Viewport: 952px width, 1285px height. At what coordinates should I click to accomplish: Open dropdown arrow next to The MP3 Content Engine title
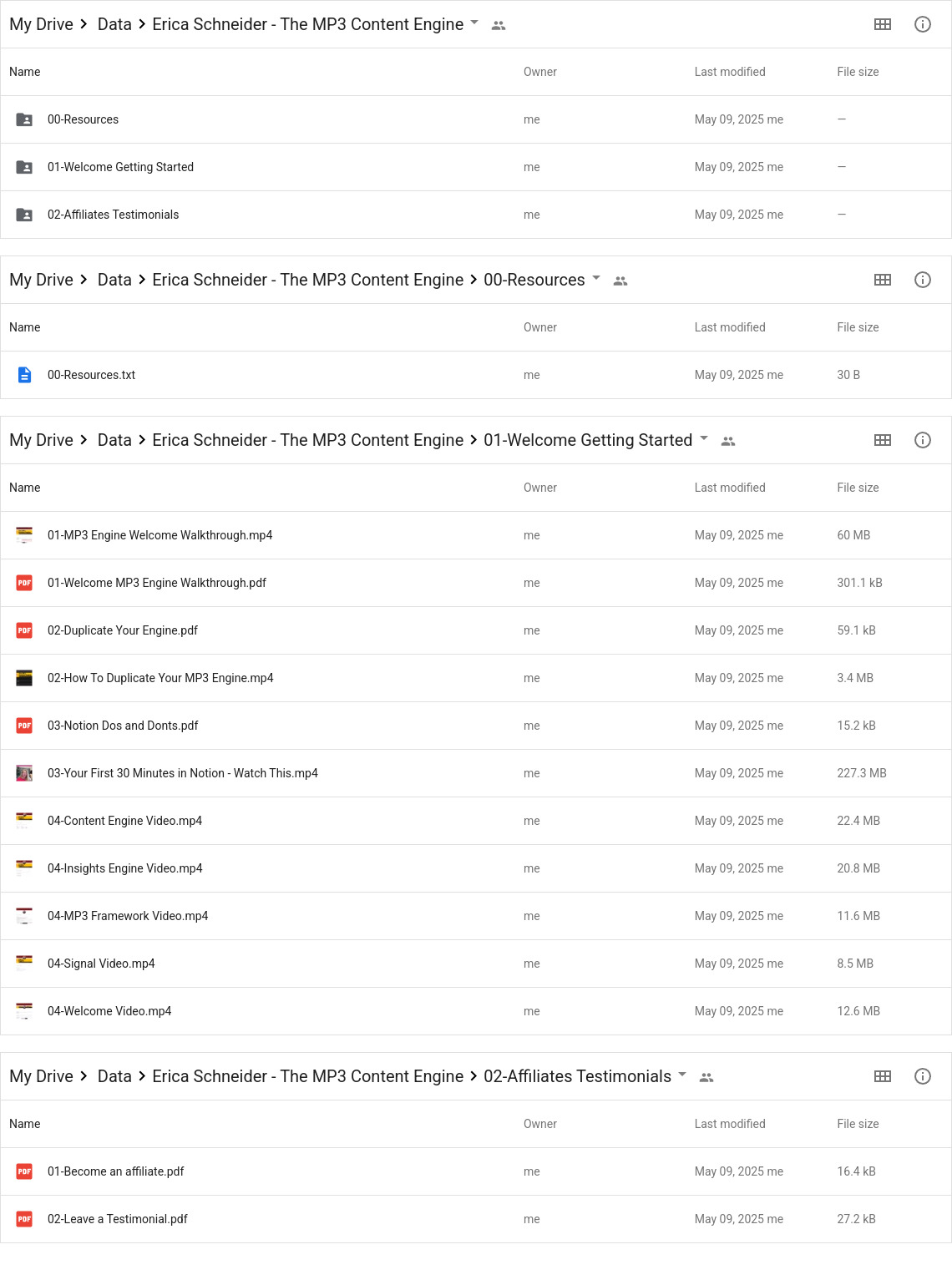click(474, 22)
